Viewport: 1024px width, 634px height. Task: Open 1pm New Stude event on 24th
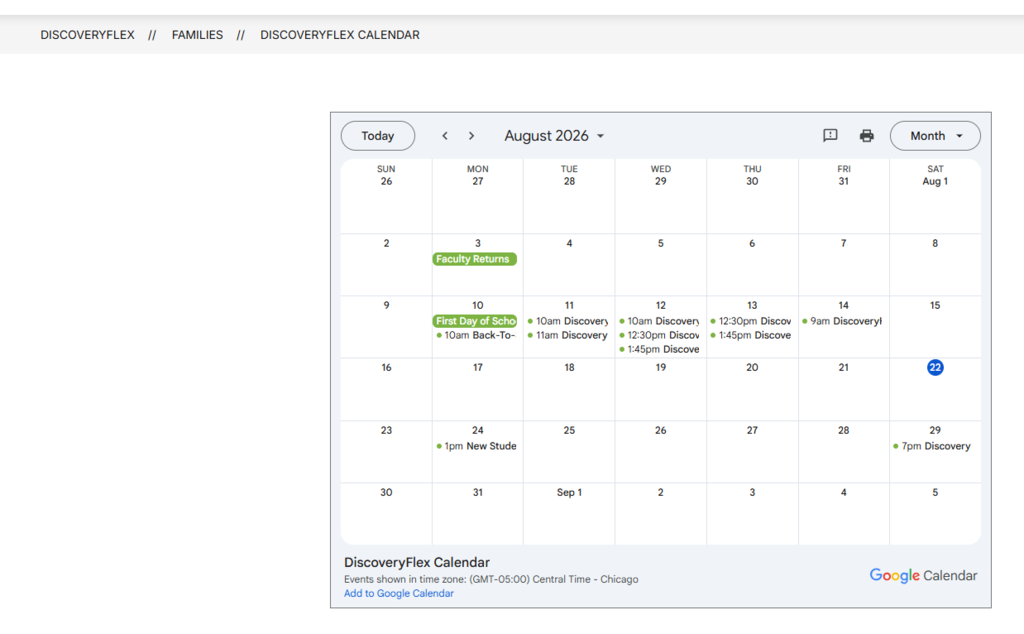coord(477,446)
